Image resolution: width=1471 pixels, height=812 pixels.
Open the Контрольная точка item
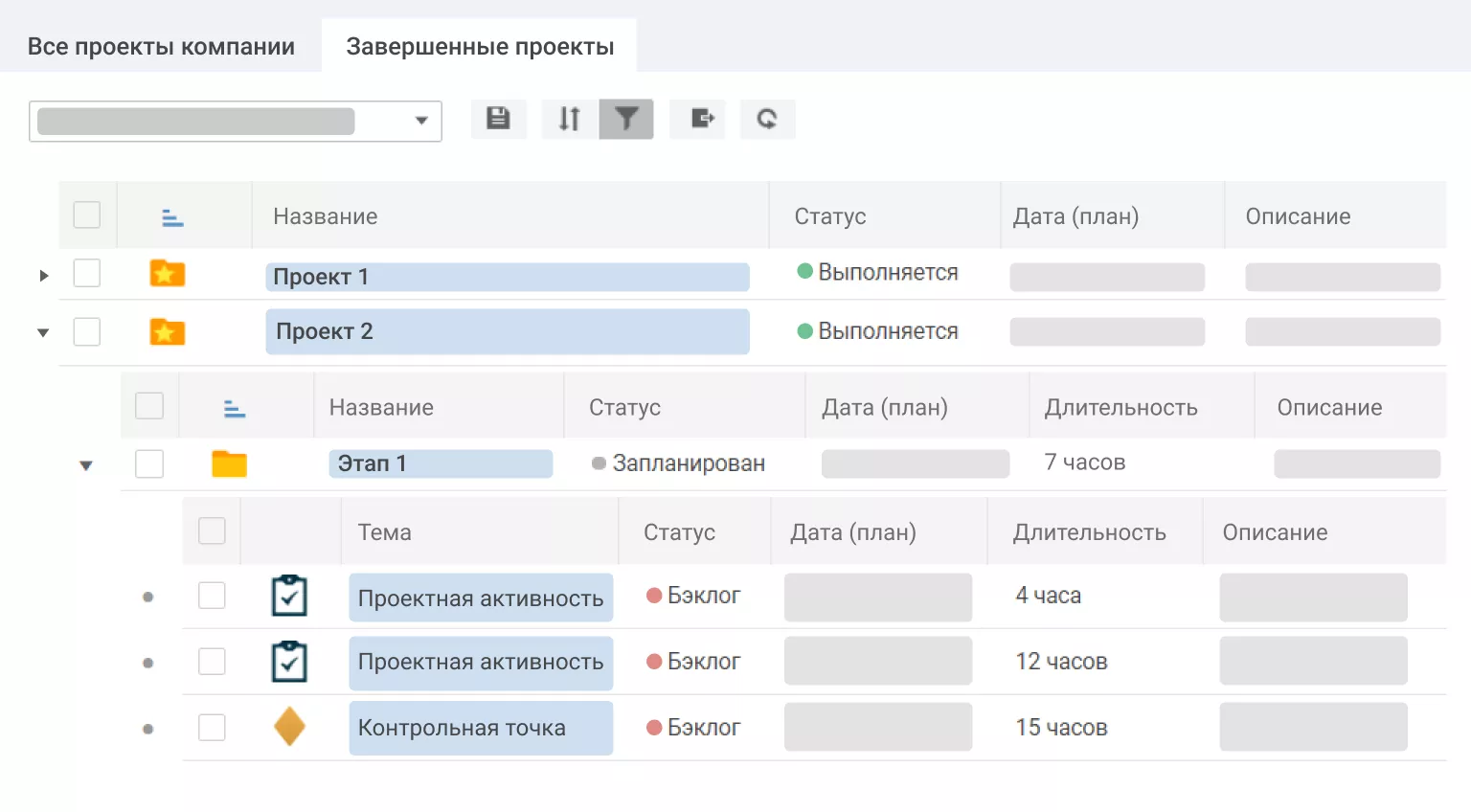click(462, 728)
